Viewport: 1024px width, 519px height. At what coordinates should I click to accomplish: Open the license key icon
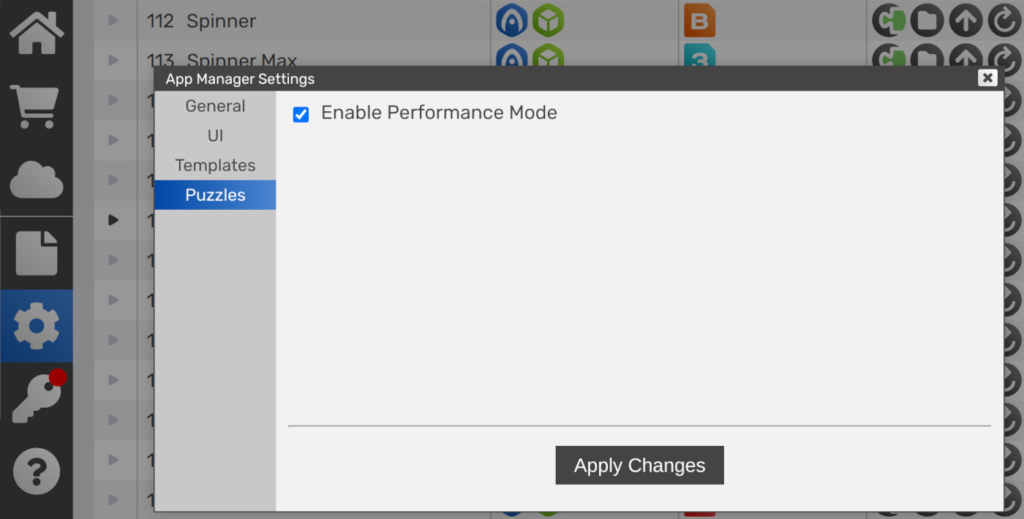point(36,397)
